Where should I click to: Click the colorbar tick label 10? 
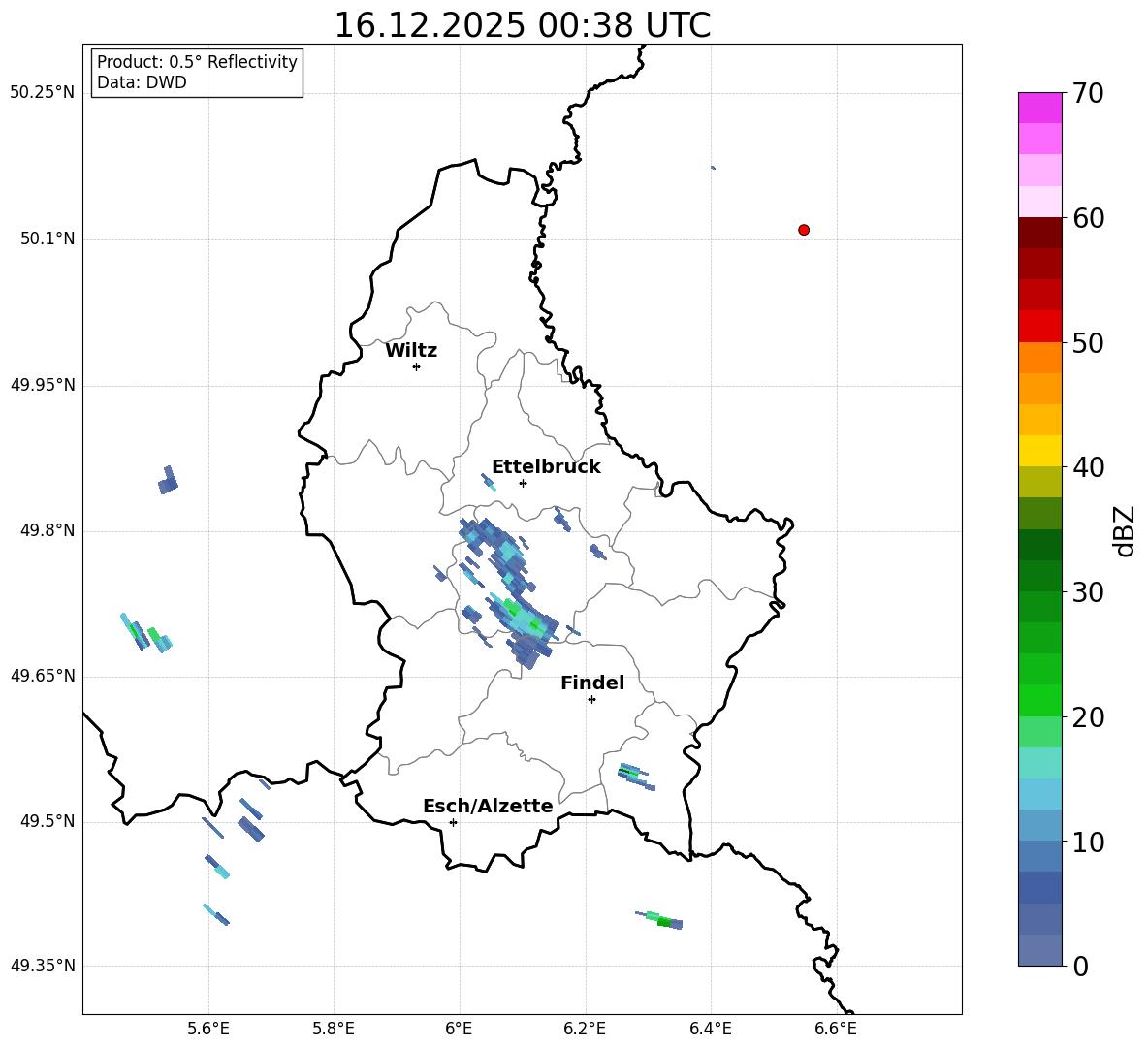1087,842
